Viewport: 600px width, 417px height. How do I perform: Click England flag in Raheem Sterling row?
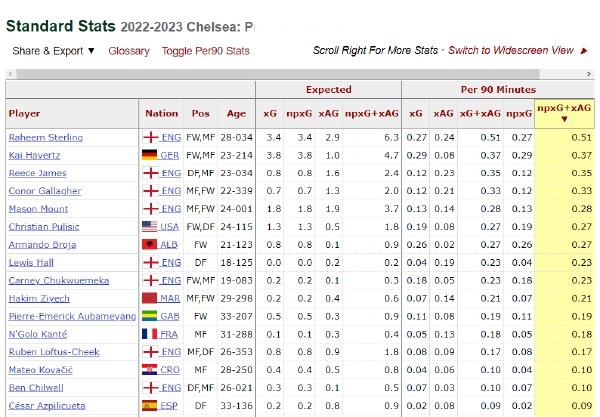tap(150, 137)
